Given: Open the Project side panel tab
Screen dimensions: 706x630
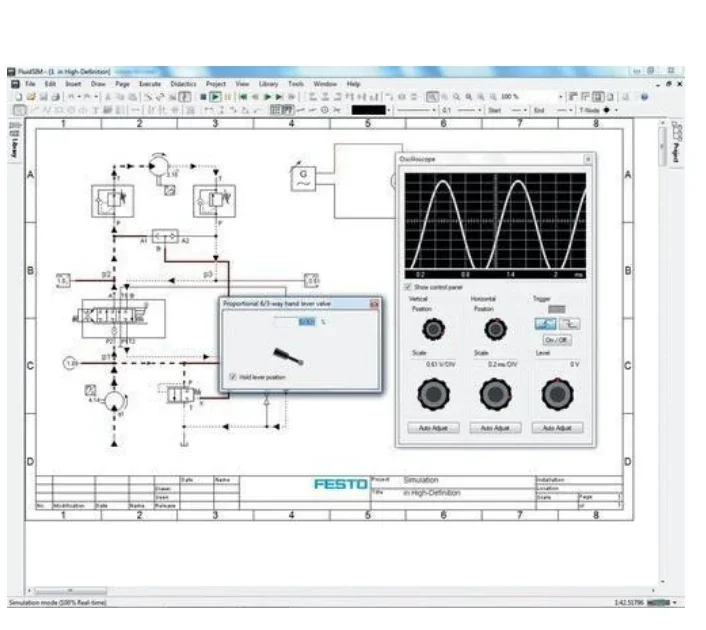Looking at the screenshot, I should 676,143.
